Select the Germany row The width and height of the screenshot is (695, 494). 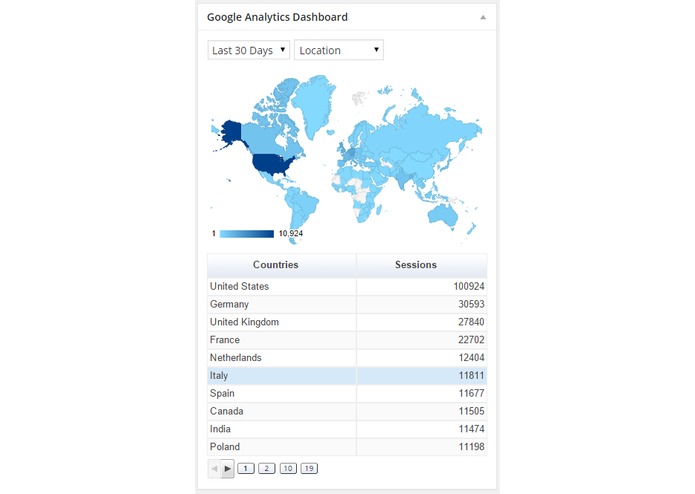347,304
